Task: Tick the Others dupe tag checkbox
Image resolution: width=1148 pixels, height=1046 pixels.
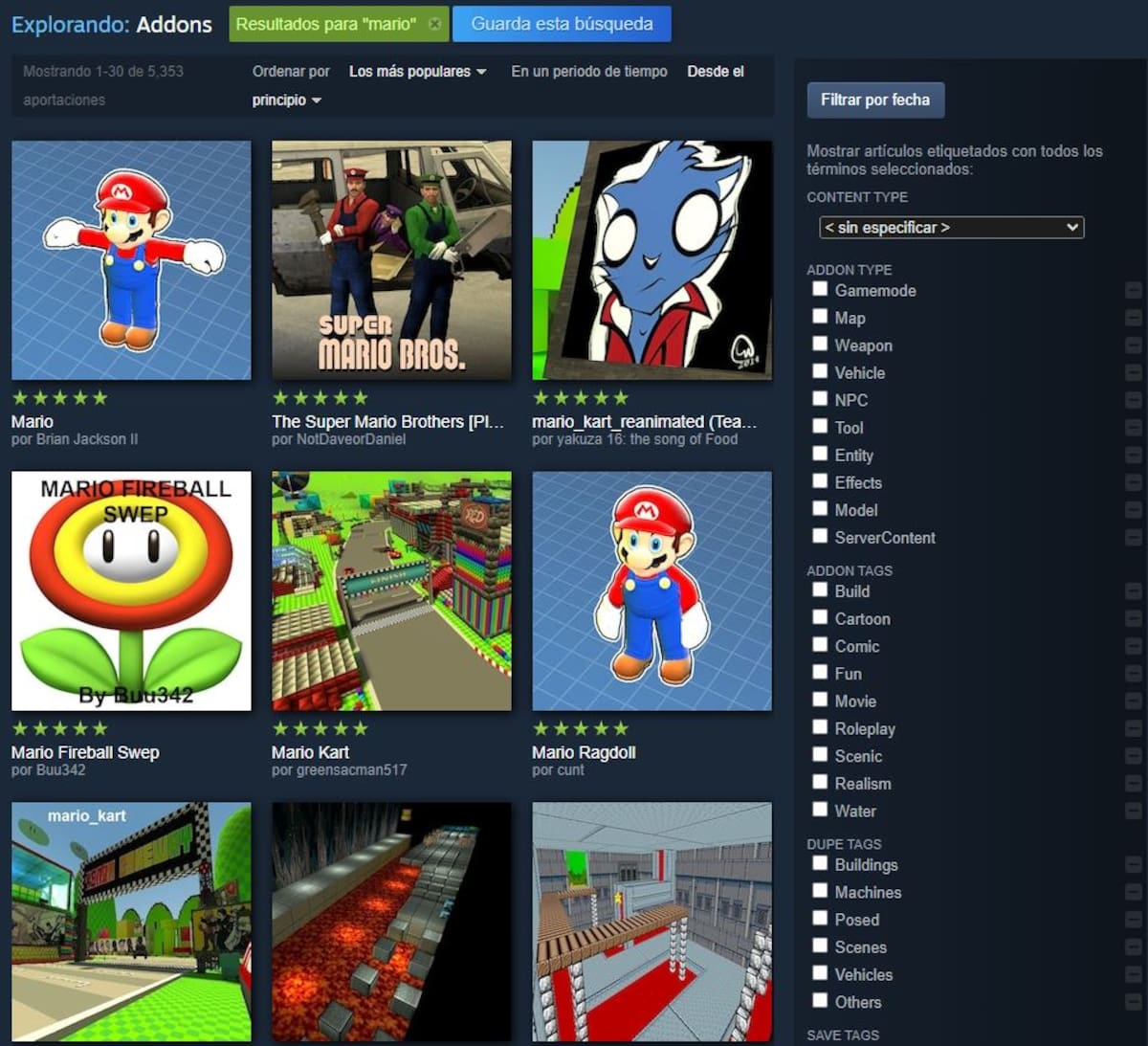Action: point(820,1000)
